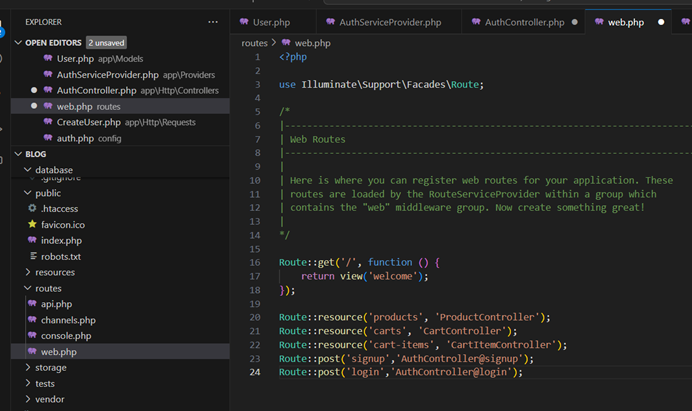Collapse the database folder
Screen dimensions: 692x411
click(x=28, y=170)
